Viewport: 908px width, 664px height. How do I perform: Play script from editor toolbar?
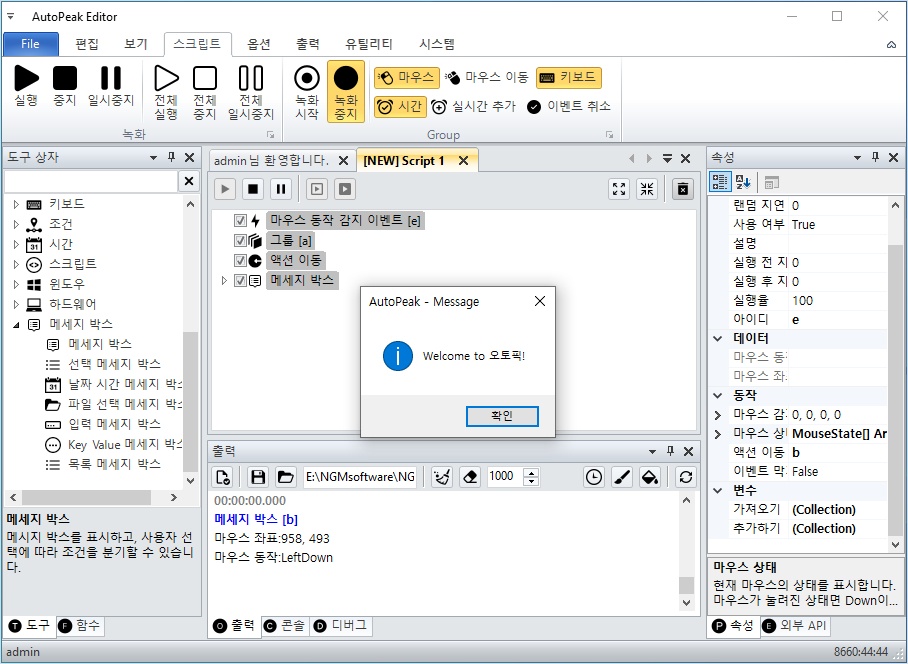tap(225, 189)
